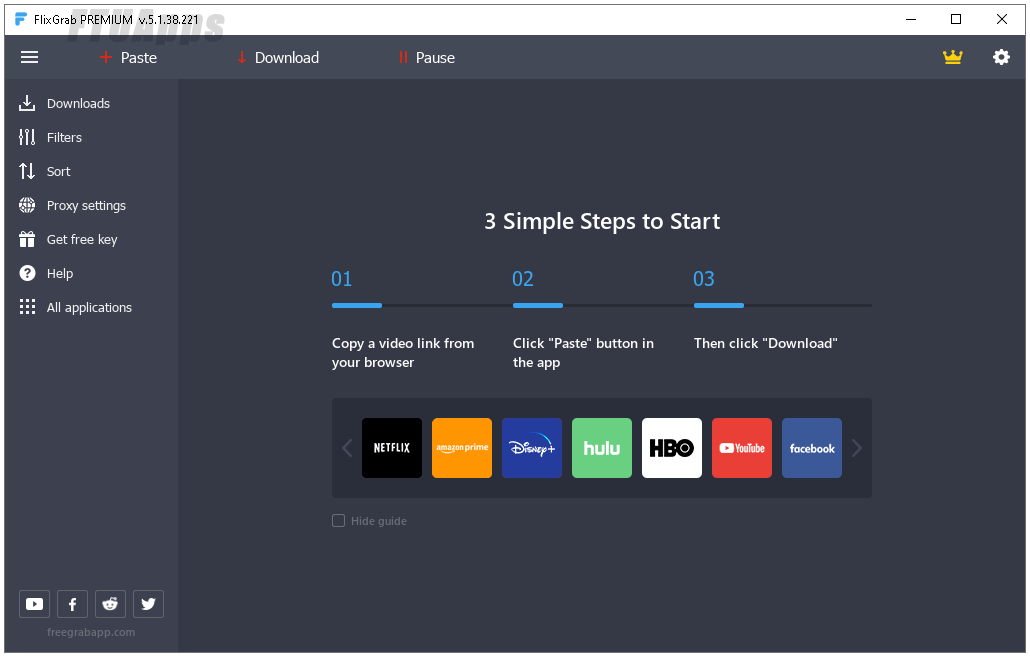Maximize the FlixGrab window
1030x657 pixels.
(x=956, y=19)
